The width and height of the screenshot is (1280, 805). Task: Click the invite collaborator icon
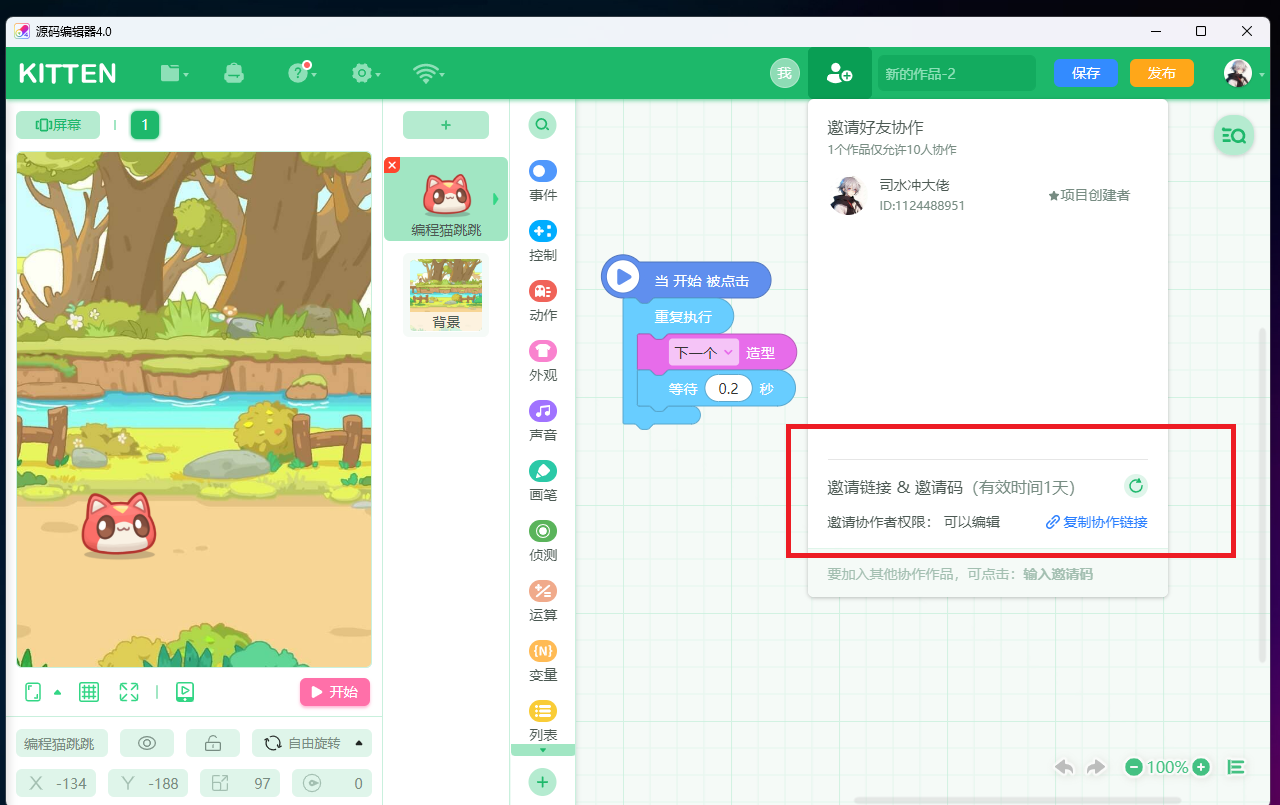(840, 73)
